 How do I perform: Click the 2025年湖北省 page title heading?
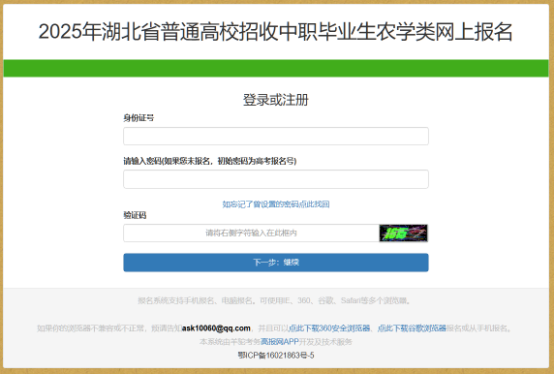(x=276, y=32)
